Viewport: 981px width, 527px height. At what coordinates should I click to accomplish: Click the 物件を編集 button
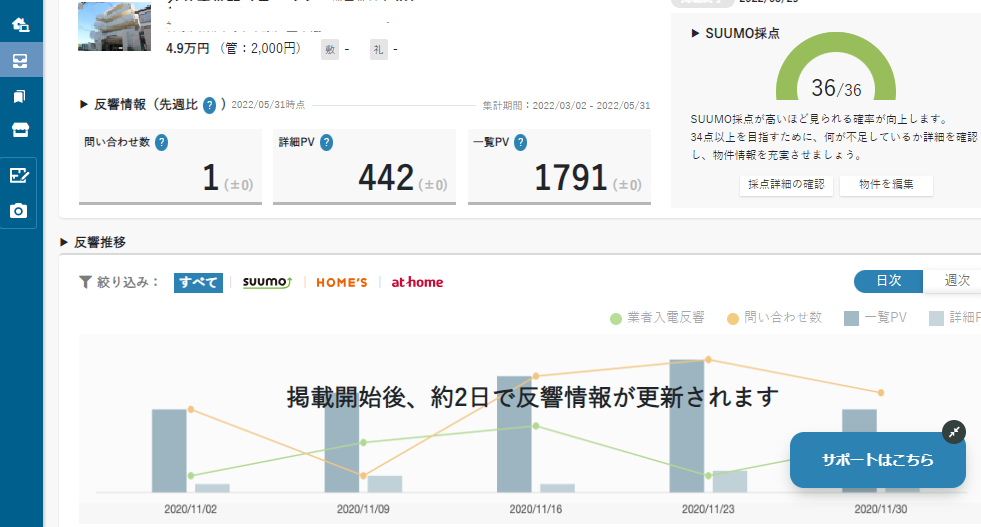point(886,185)
